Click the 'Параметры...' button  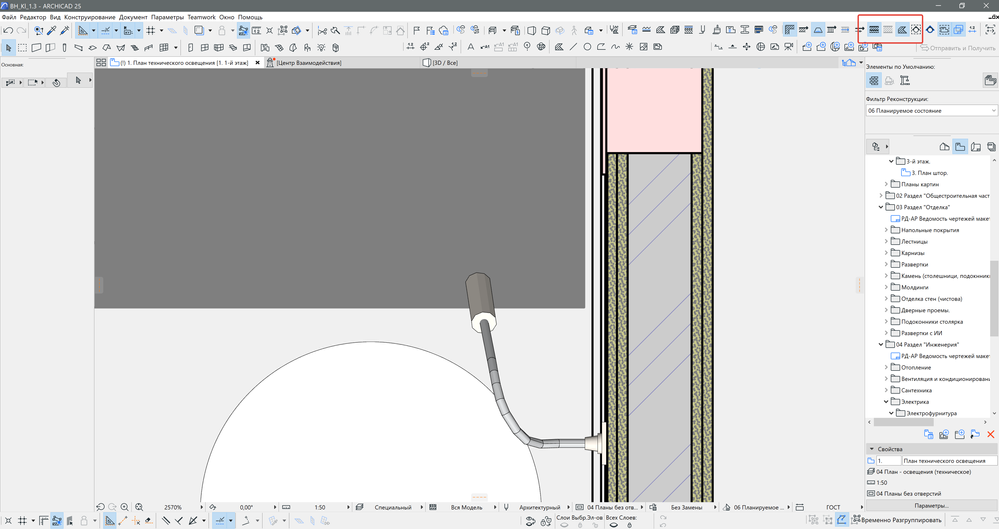(x=931, y=506)
